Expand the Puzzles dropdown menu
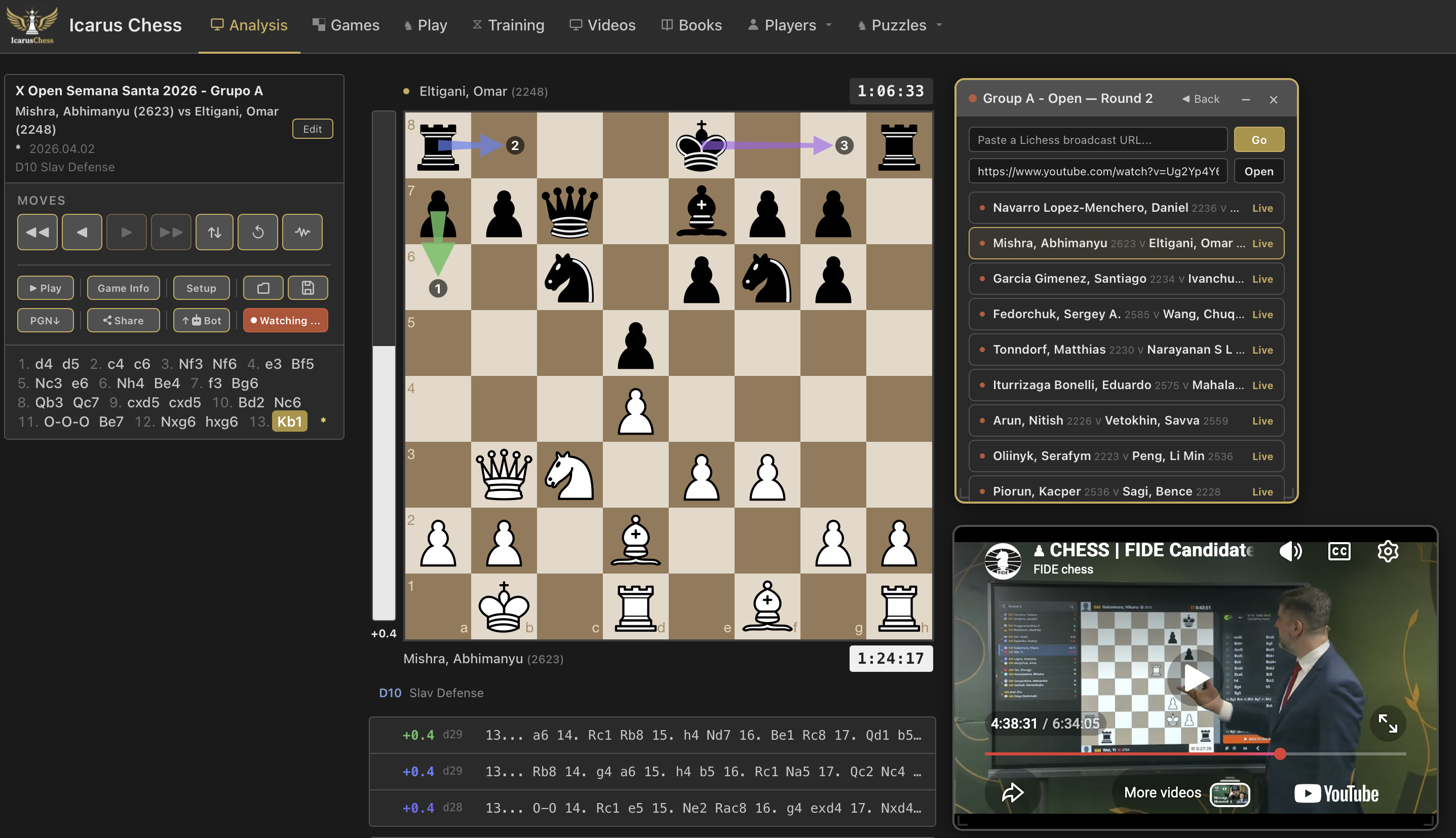Viewport: 1456px width, 838px height. 898,25
